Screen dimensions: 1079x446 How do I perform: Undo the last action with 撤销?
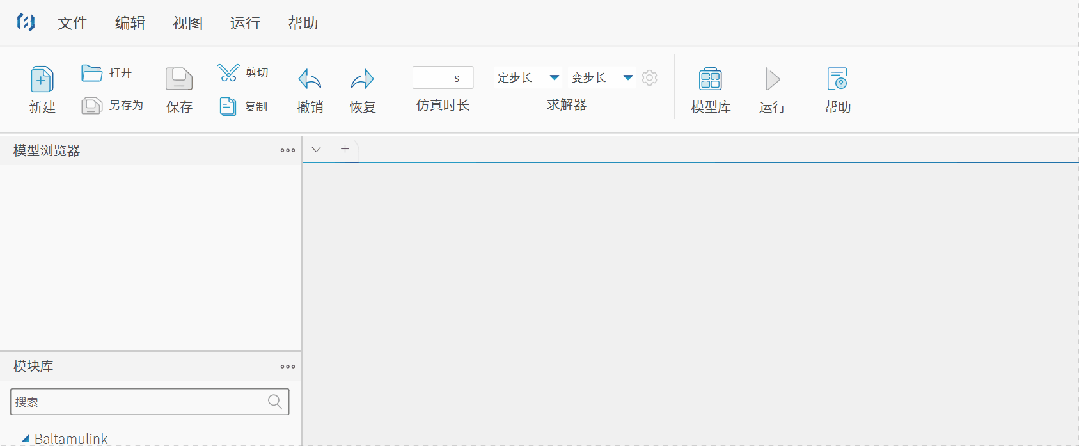(310, 79)
